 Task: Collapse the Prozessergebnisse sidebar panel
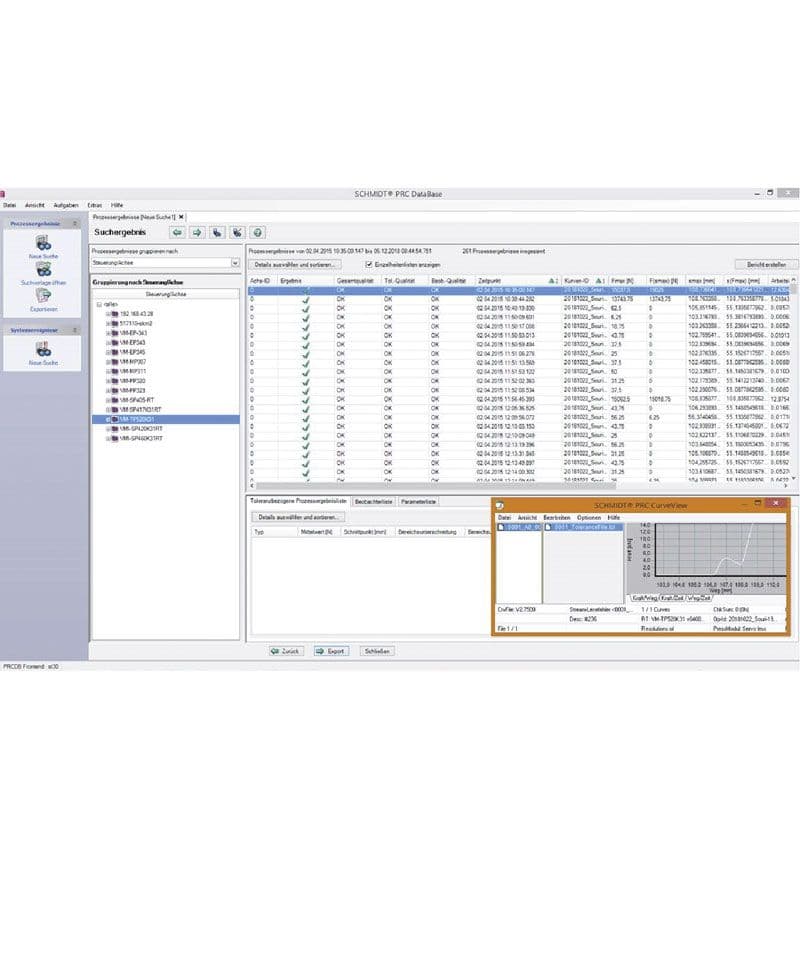(75, 223)
